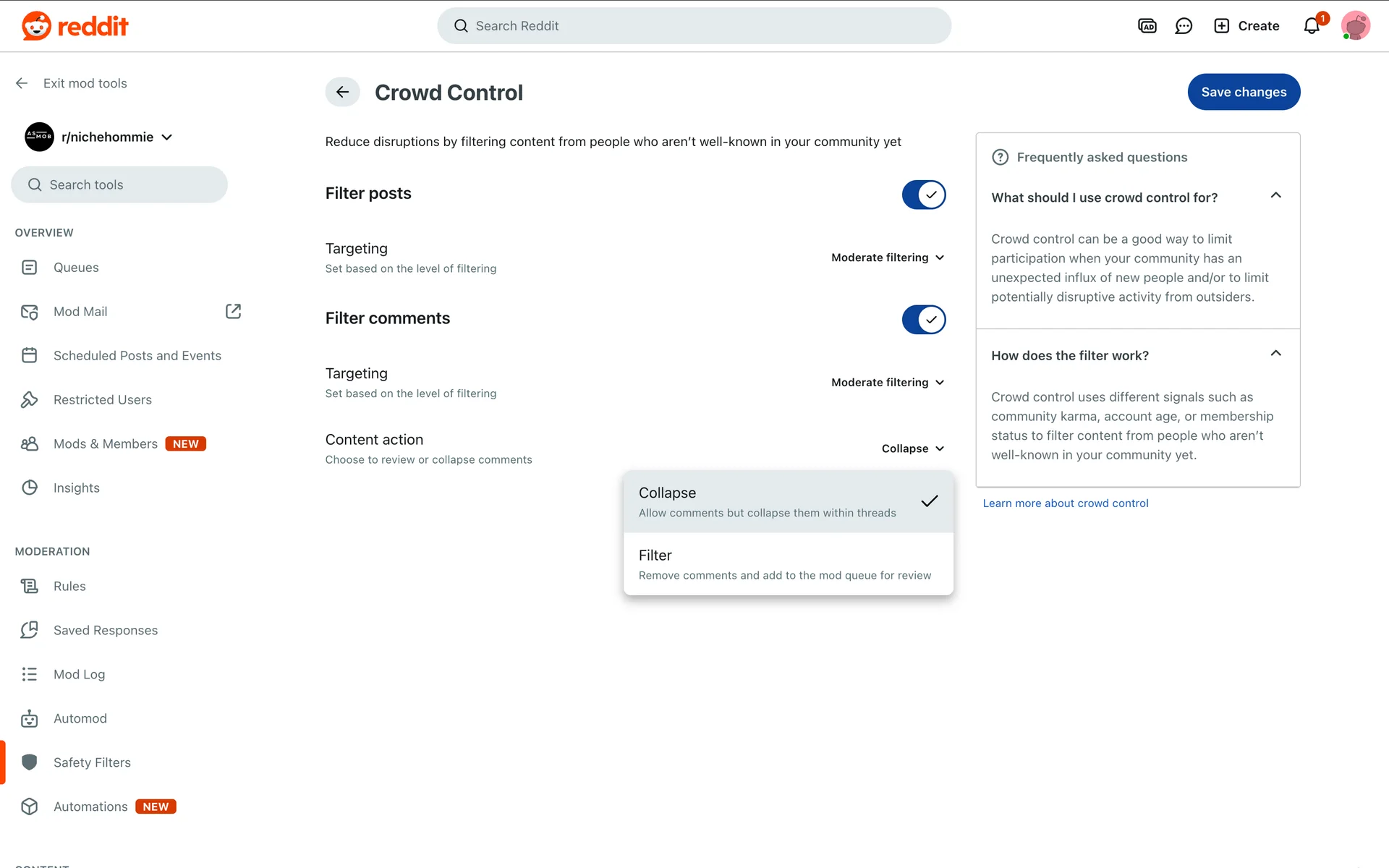The image size is (1389, 868).
Task: Turn off the Filter comments toggle
Action: (923, 320)
